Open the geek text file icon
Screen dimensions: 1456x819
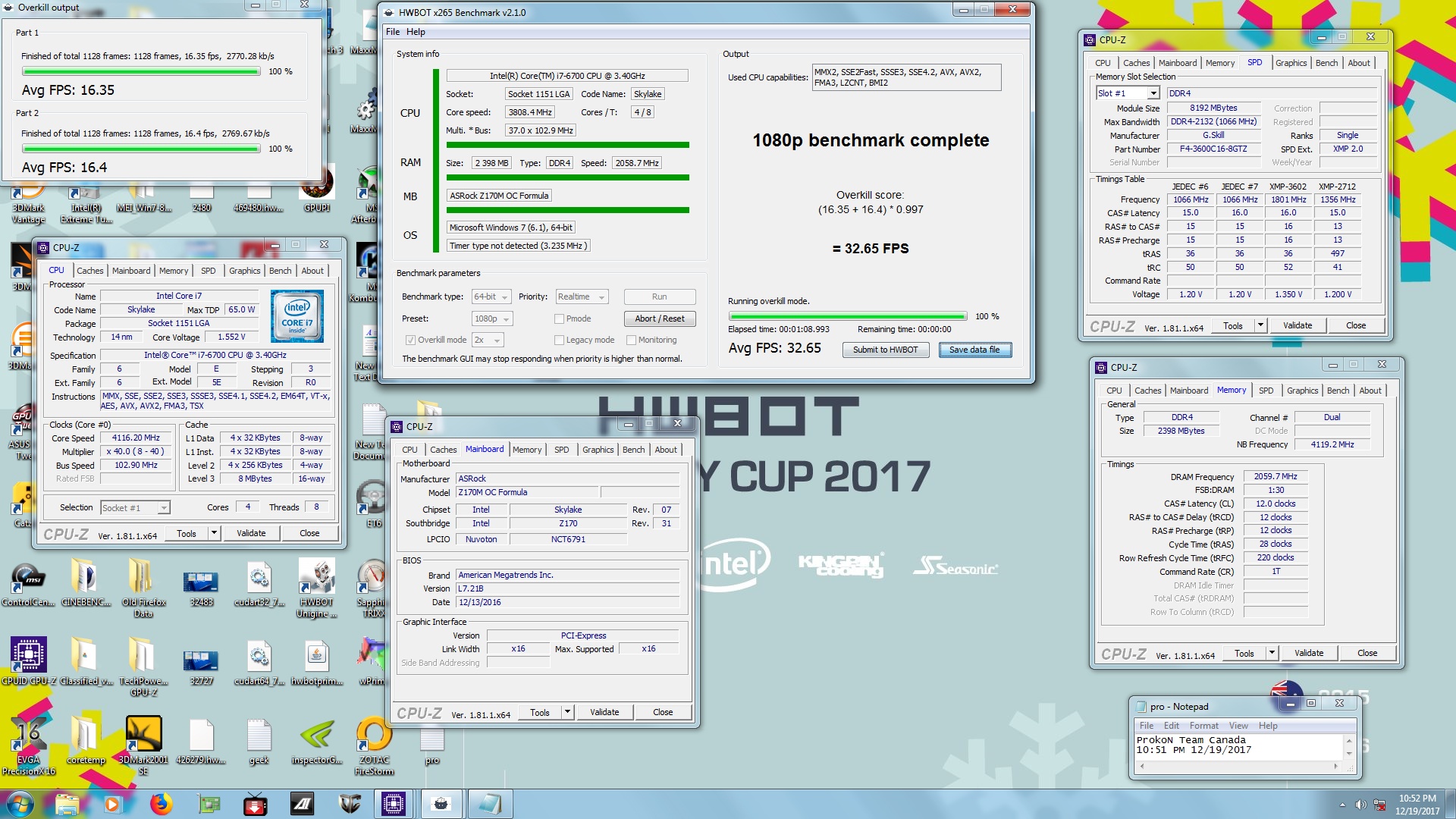259,740
